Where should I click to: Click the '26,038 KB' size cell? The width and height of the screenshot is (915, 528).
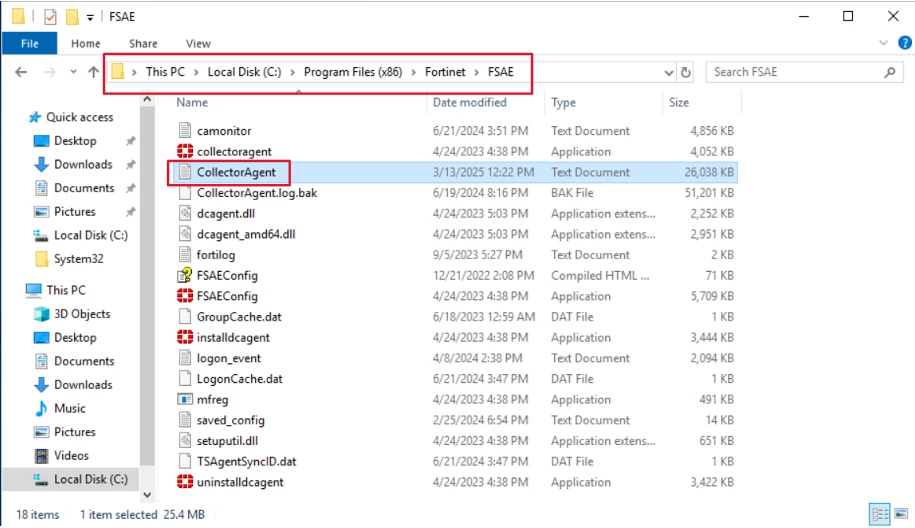coord(709,172)
